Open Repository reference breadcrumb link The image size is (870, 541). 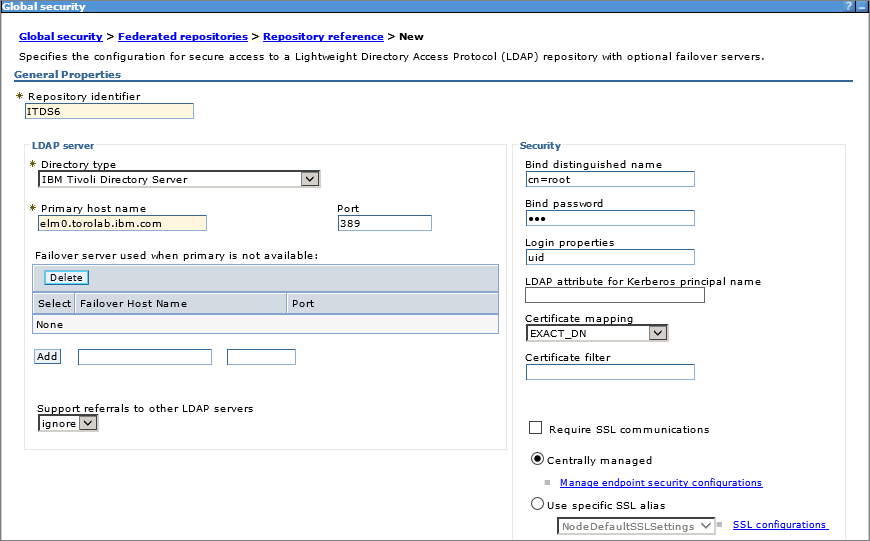coord(323,37)
